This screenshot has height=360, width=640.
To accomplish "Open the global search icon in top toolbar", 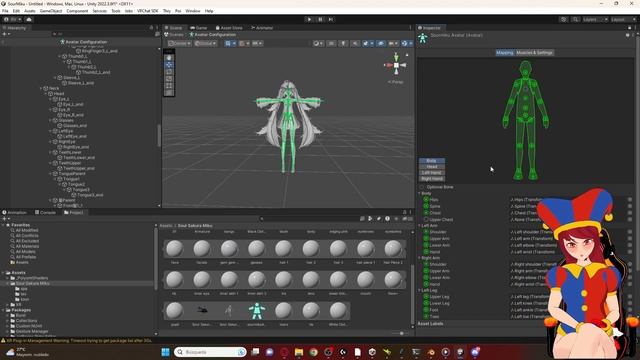I will [575, 19].
